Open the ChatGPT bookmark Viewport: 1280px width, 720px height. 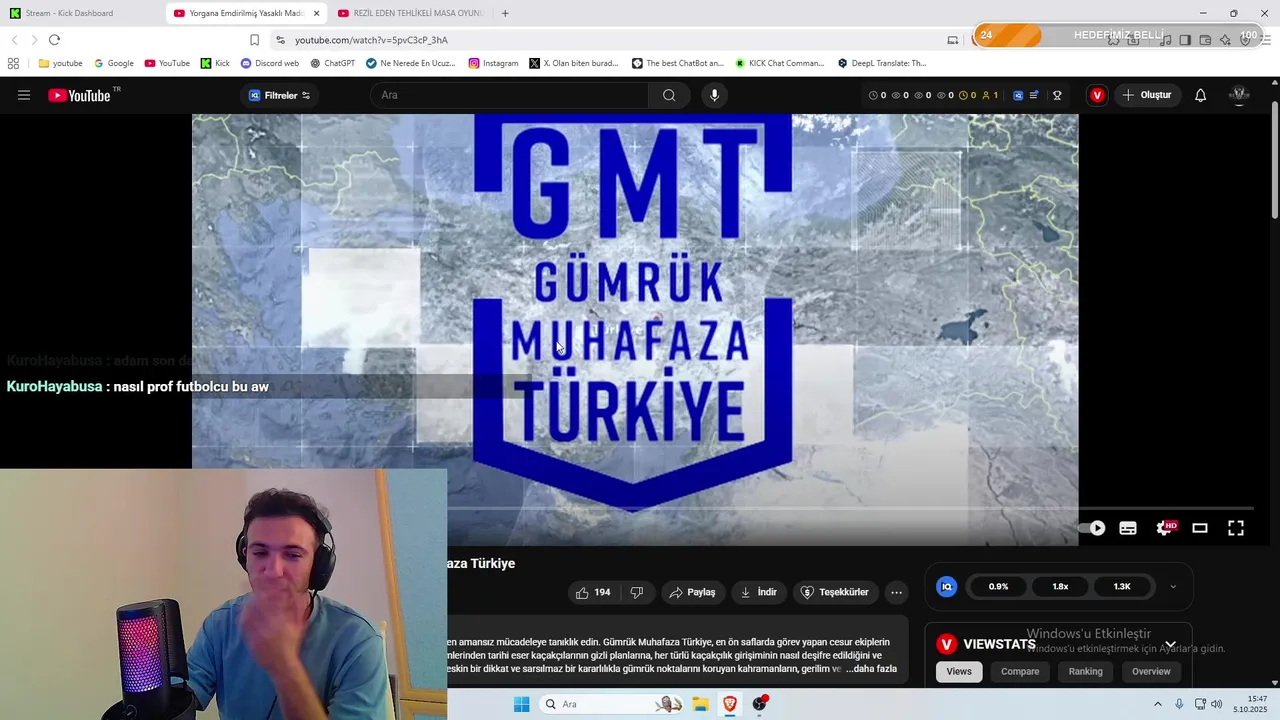click(333, 63)
